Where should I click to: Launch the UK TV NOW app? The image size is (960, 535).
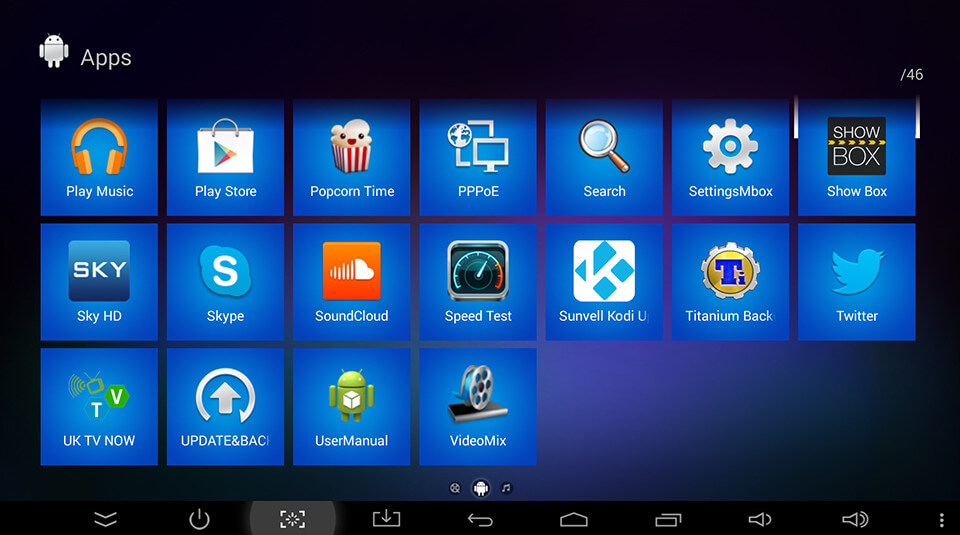(x=99, y=406)
